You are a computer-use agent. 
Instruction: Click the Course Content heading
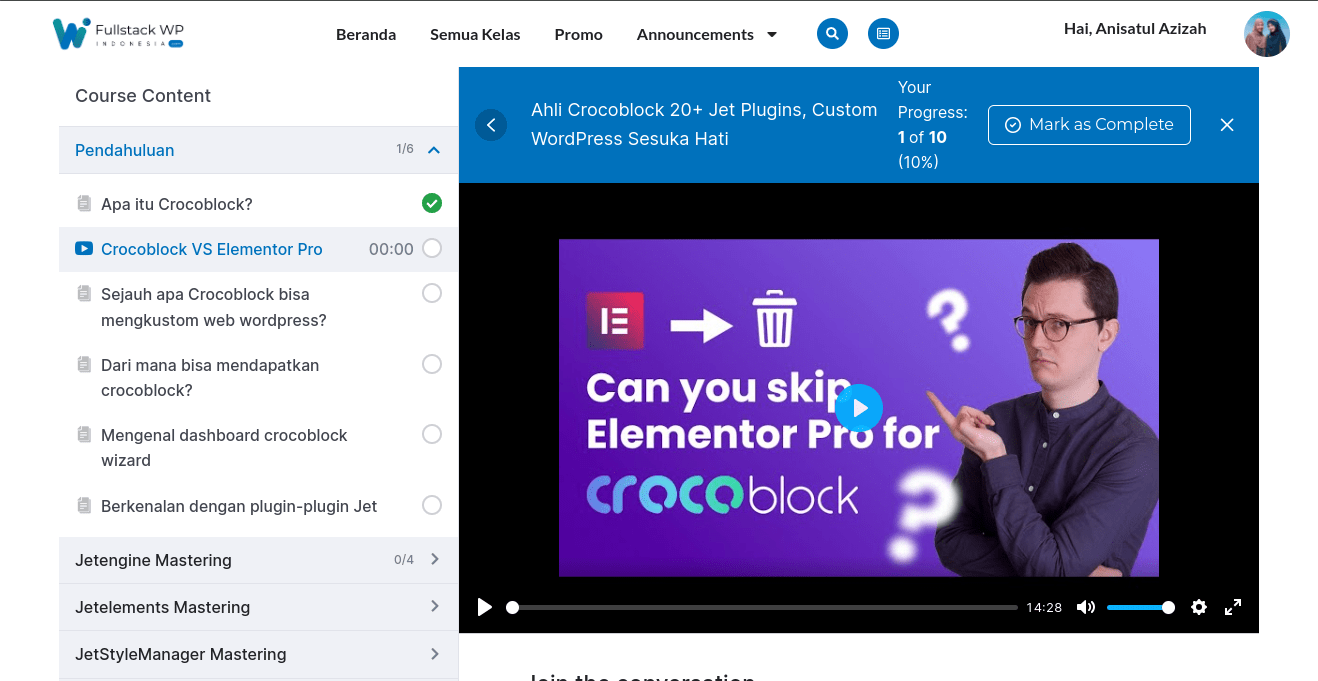tap(143, 96)
